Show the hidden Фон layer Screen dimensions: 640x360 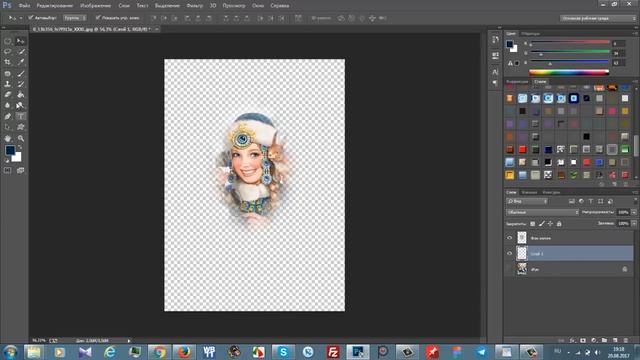click(x=509, y=269)
